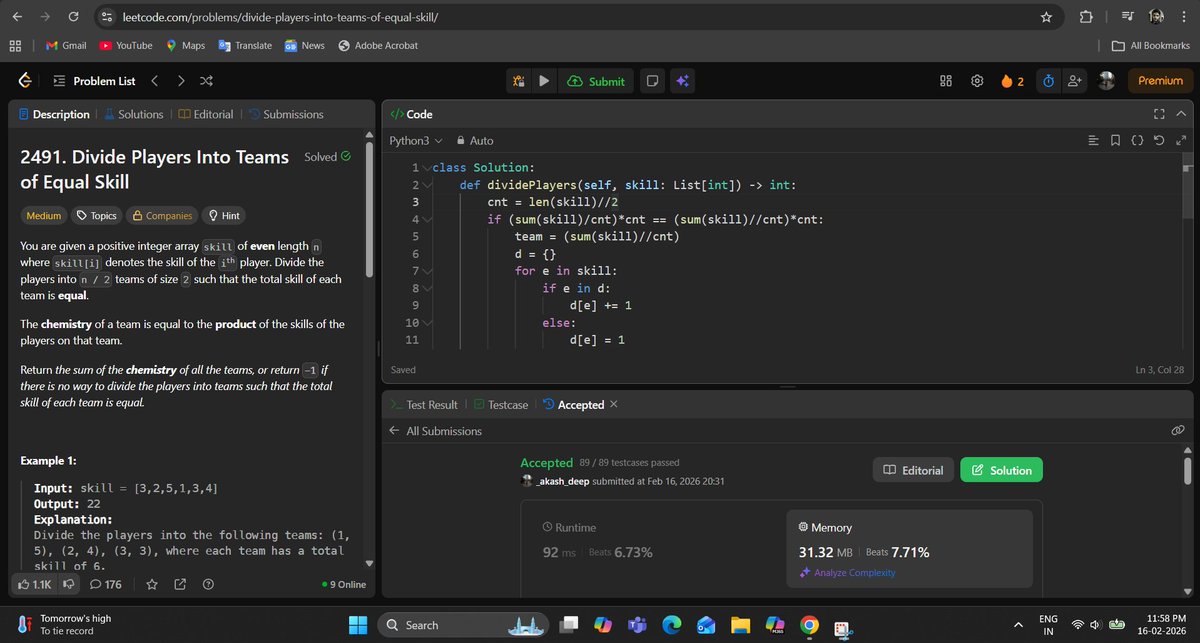
Task: Click the green Solution button
Action: point(1002,470)
